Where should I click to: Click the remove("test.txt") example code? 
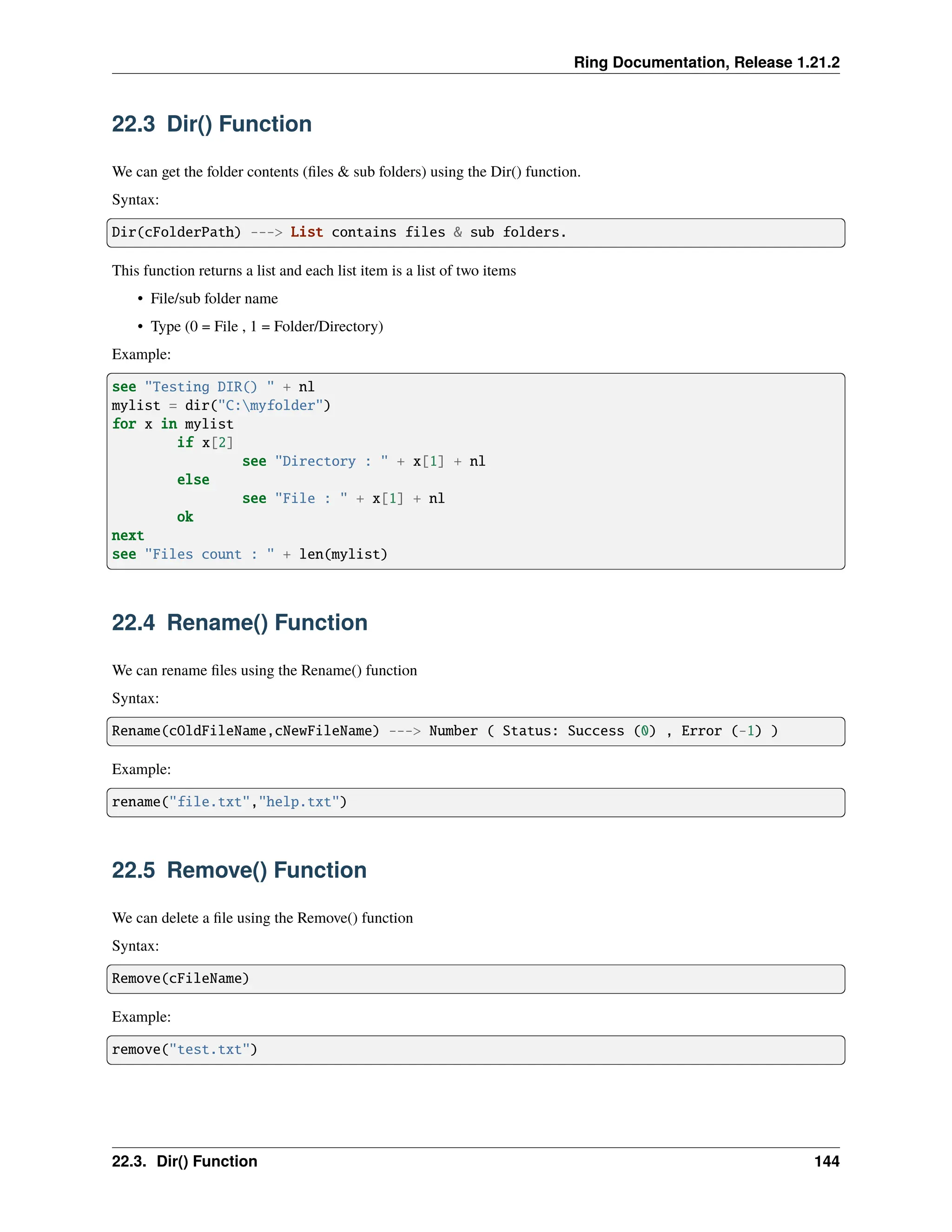pyautogui.click(x=185, y=1050)
